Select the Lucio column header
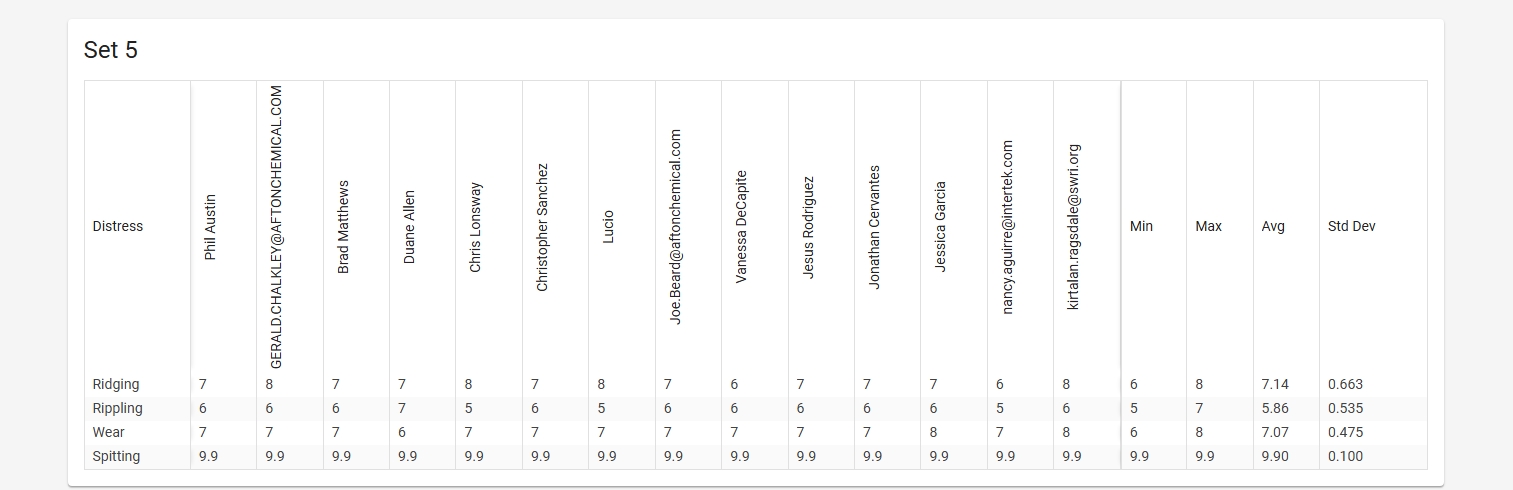This screenshot has width=1513, height=490. point(608,227)
